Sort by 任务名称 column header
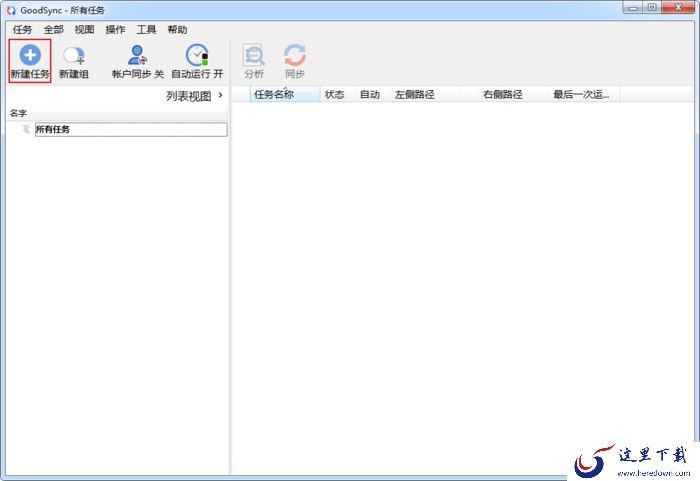The image size is (700, 481). [x=285, y=94]
